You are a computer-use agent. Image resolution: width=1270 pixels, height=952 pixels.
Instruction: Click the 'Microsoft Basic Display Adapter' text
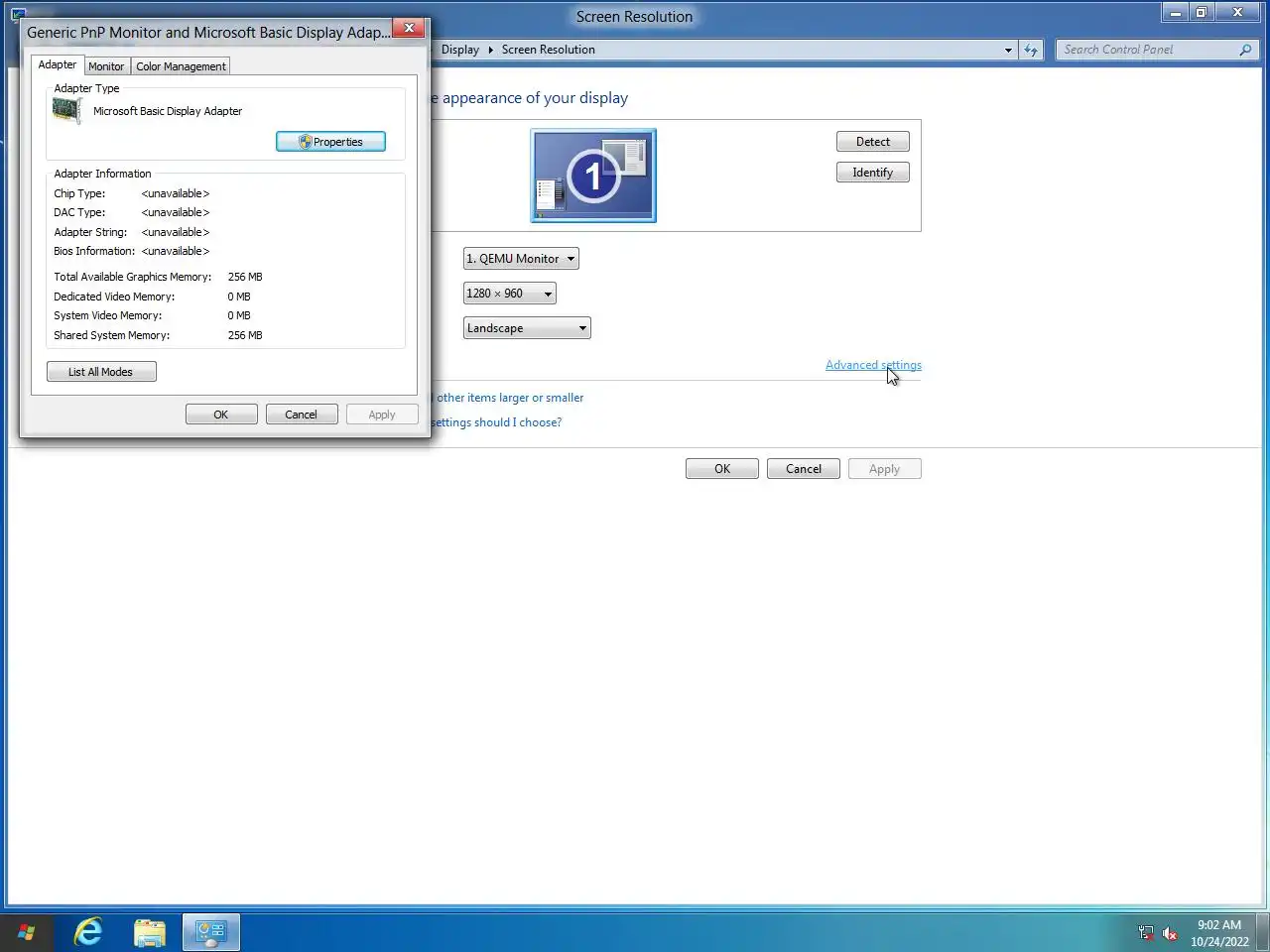click(x=168, y=111)
